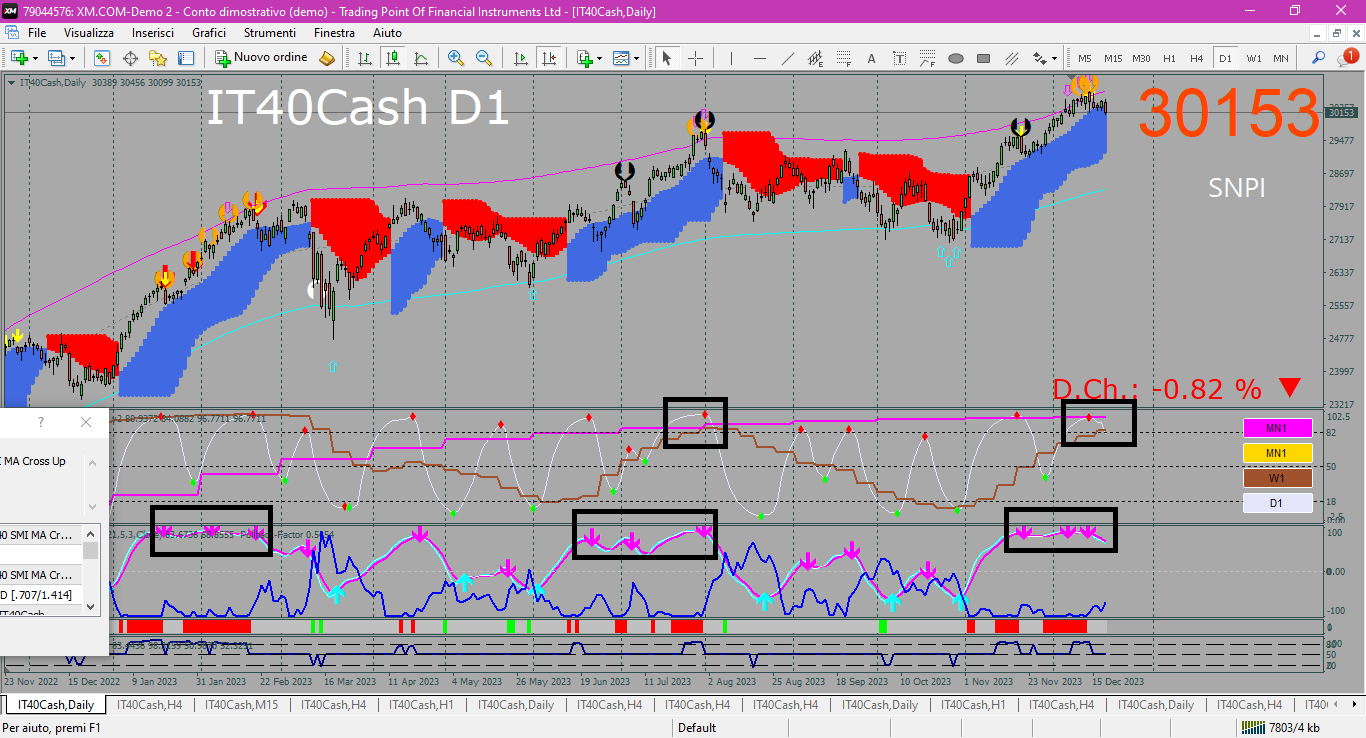Open the Navigator panel (star folder icon)

pyautogui.click(x=158, y=58)
